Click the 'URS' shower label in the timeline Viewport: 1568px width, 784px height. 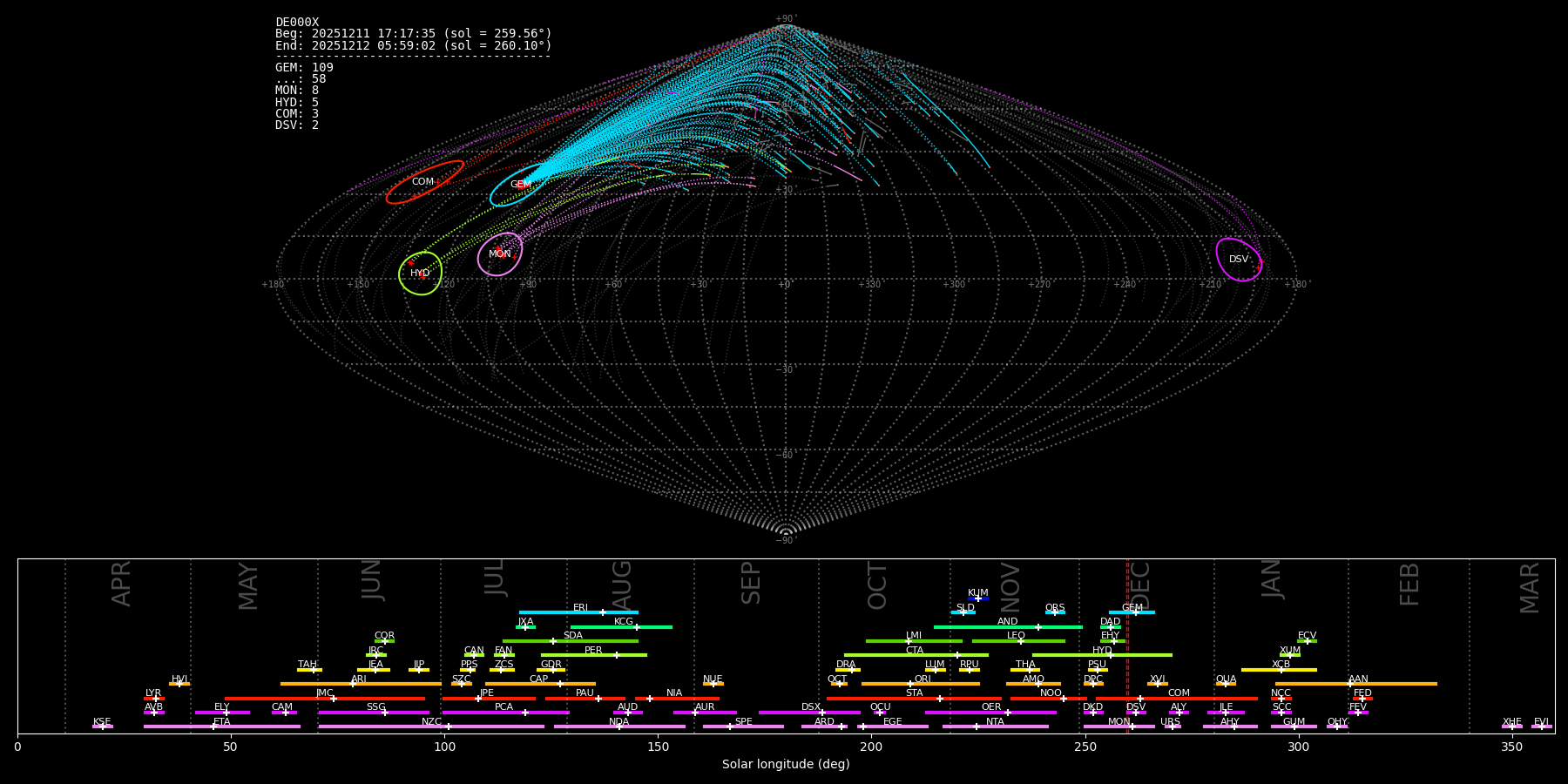tap(1171, 722)
